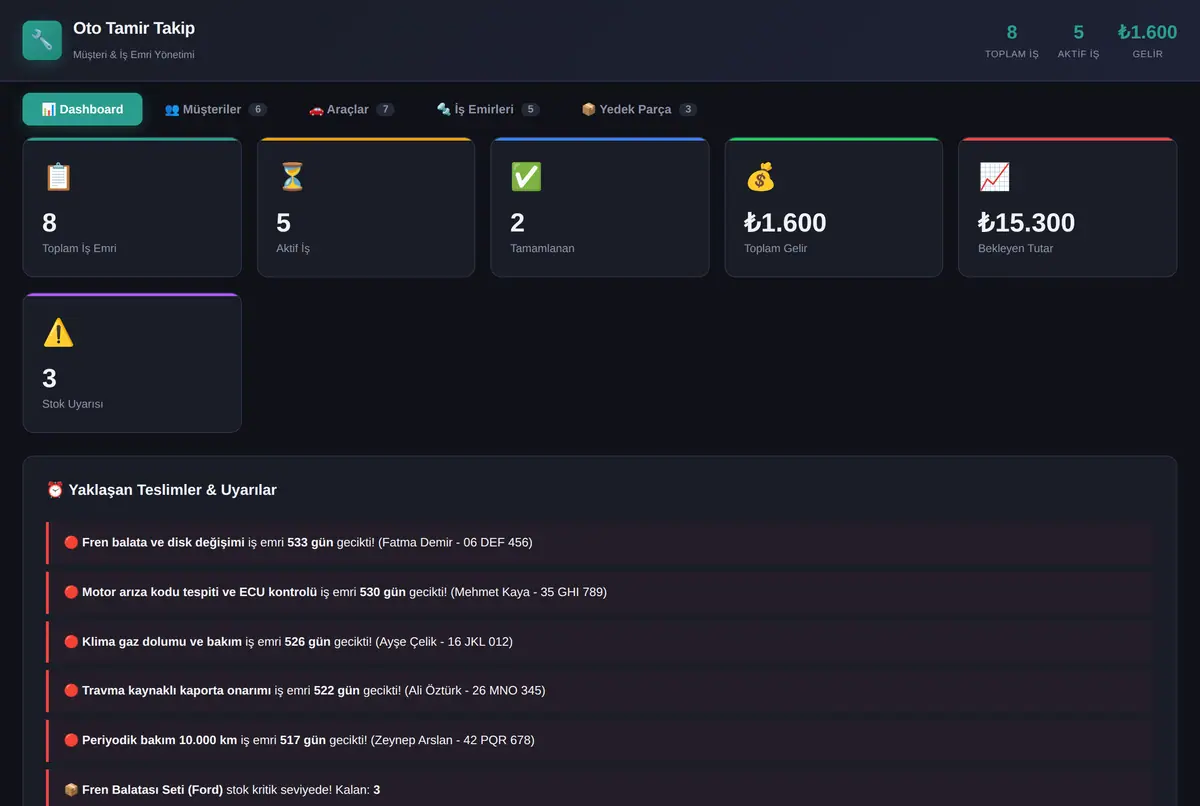Click the Travma kaynaklı kaporta onarımı alert

(599, 691)
